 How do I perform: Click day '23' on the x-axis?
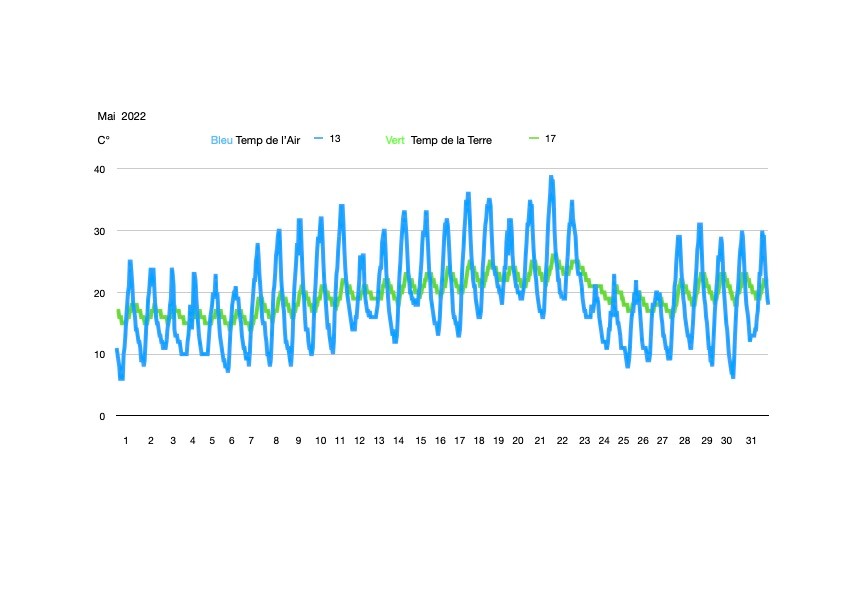(x=584, y=440)
